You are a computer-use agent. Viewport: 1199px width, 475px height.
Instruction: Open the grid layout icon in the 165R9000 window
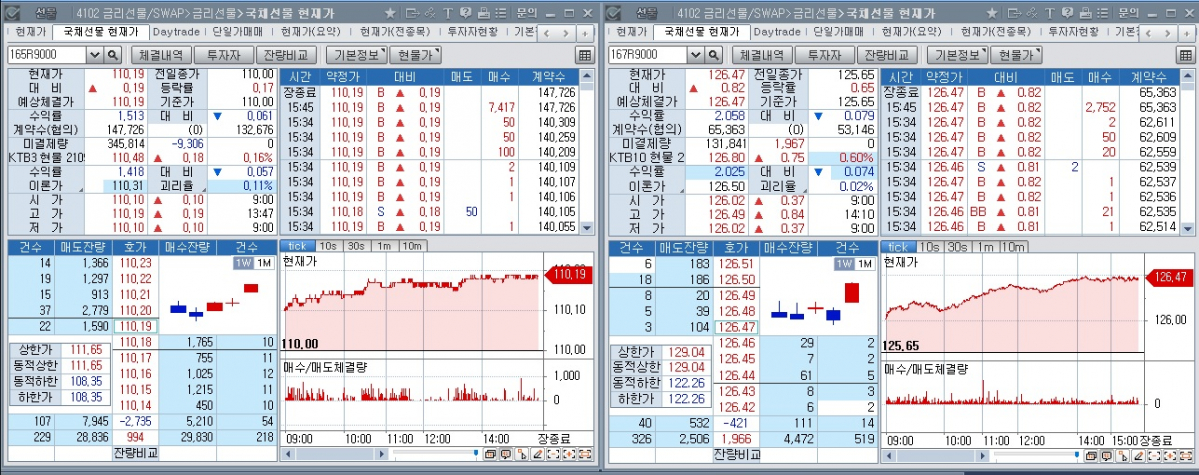[x=585, y=55]
